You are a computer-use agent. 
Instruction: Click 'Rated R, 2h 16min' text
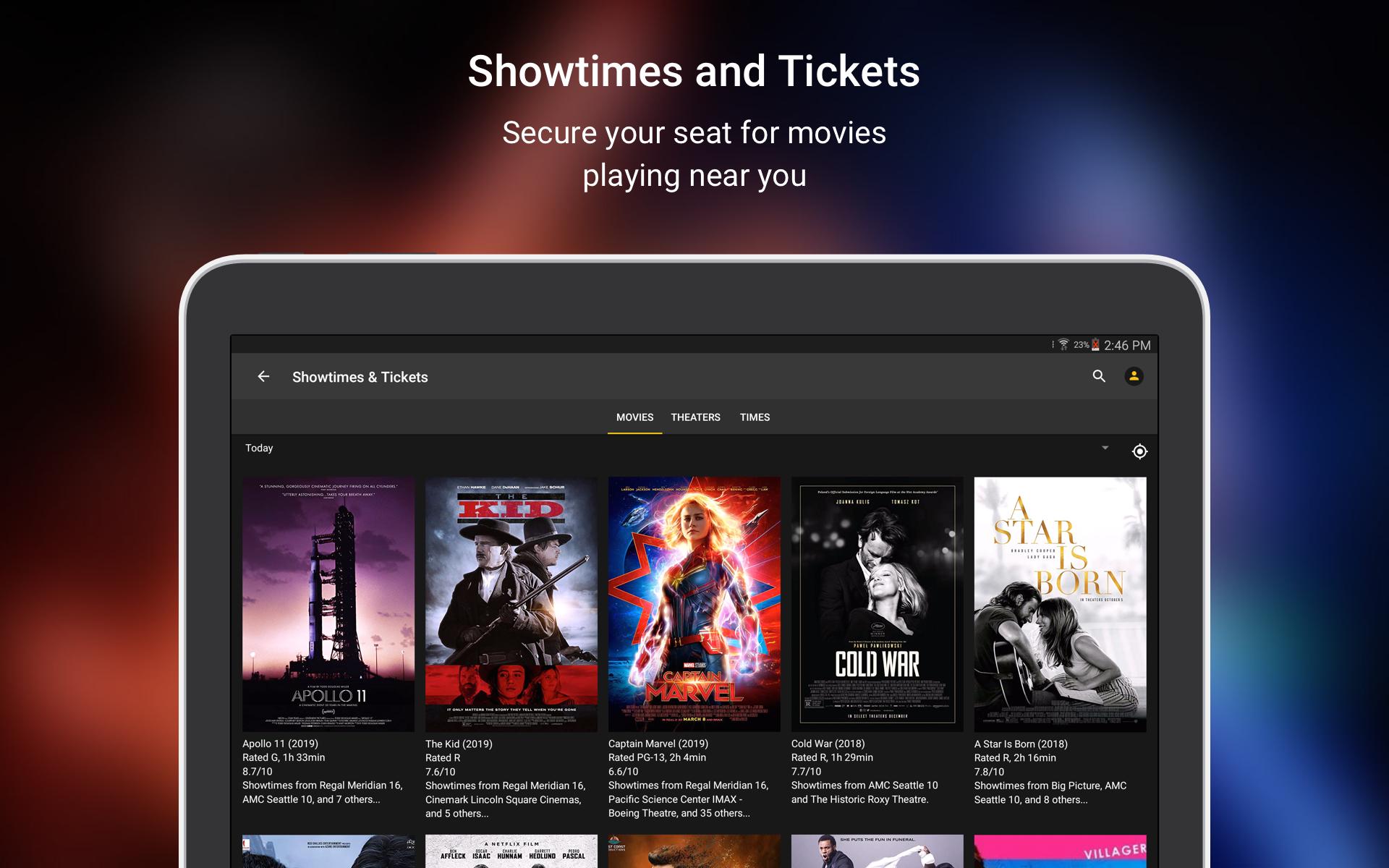1015,757
